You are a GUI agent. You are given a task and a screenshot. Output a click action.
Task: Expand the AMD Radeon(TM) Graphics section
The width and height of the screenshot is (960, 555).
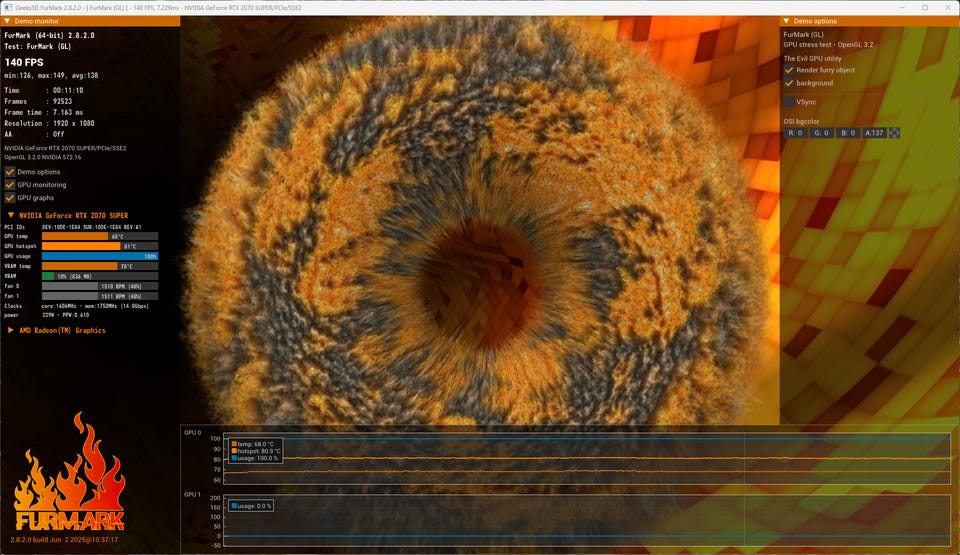pos(10,330)
